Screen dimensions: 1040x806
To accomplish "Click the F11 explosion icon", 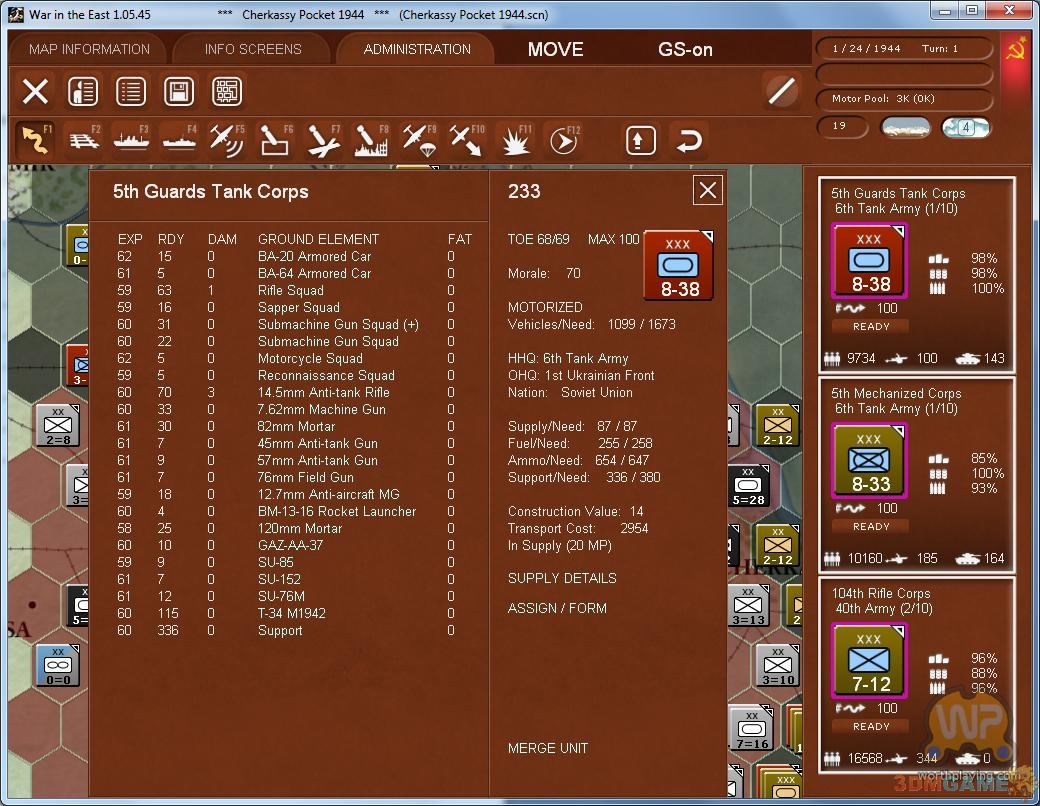I will click(x=515, y=141).
